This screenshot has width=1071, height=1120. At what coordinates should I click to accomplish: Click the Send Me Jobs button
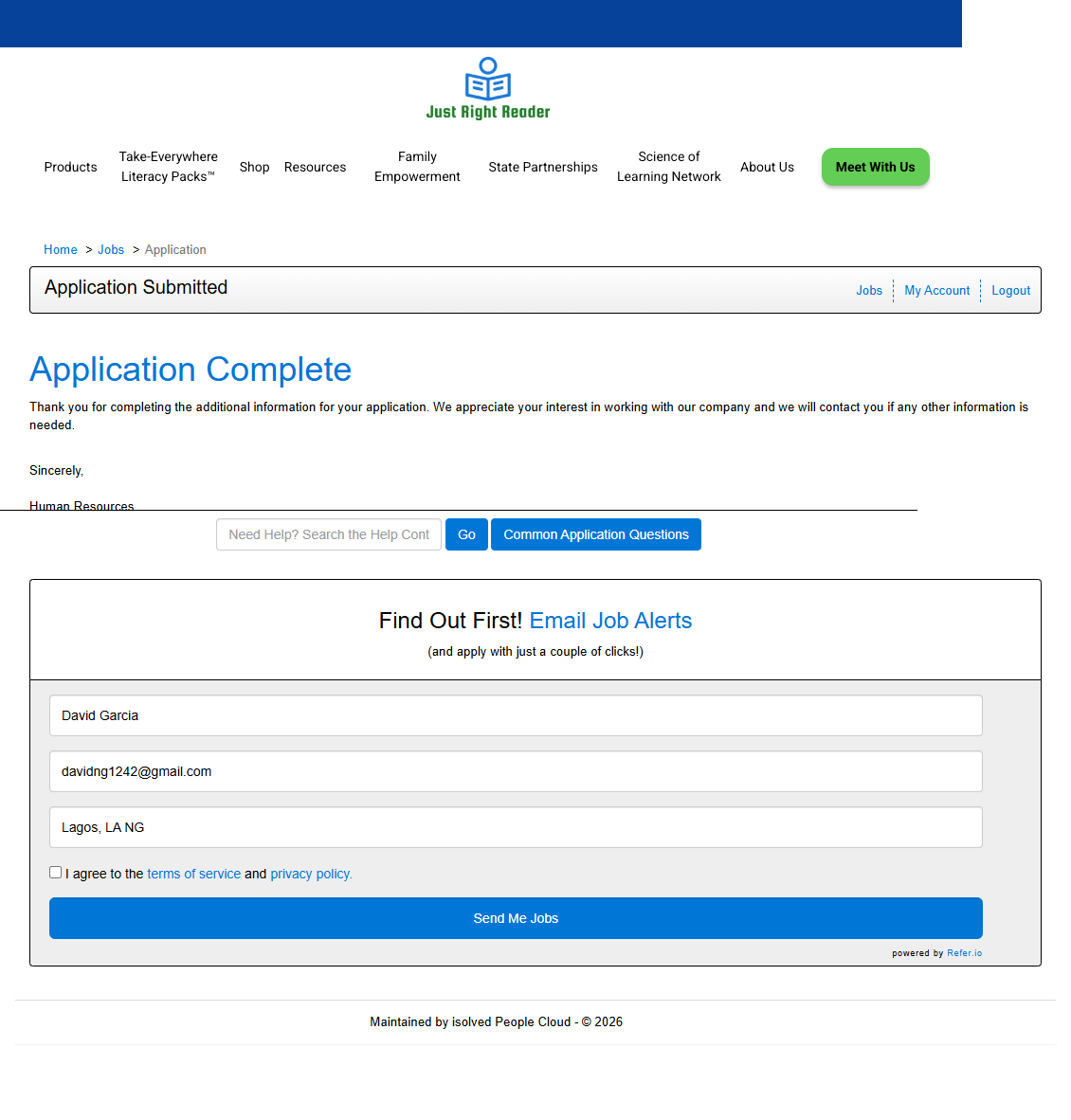[x=516, y=918]
